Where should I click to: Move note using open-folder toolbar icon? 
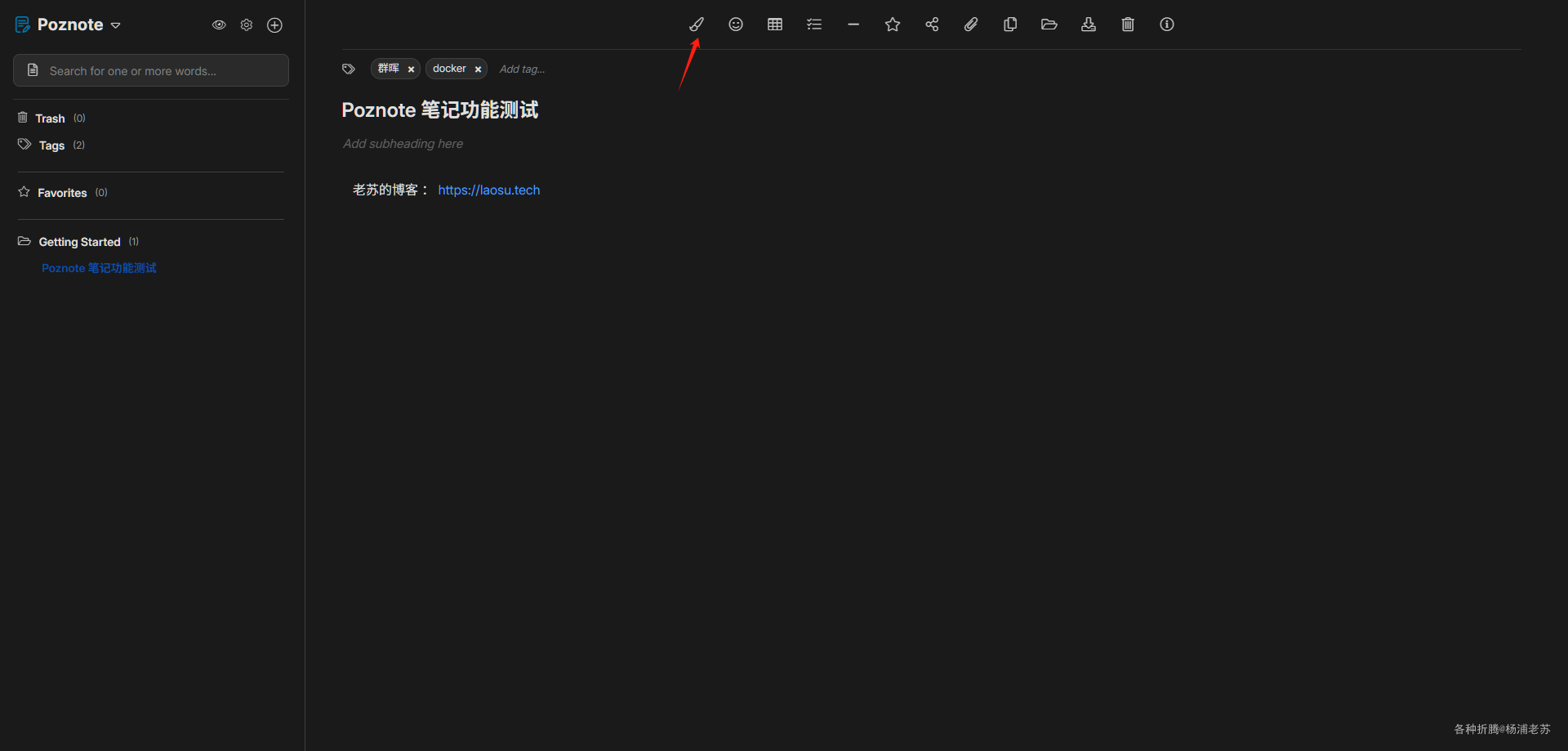(x=1049, y=25)
